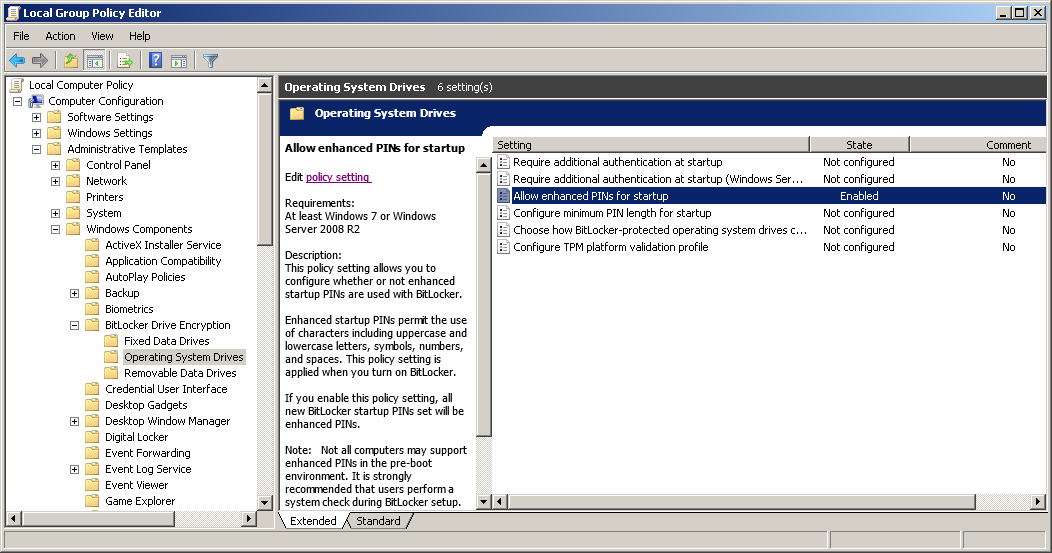The height and width of the screenshot is (553, 1052).
Task: Expand the Event Log Service node
Action: [x=74, y=469]
